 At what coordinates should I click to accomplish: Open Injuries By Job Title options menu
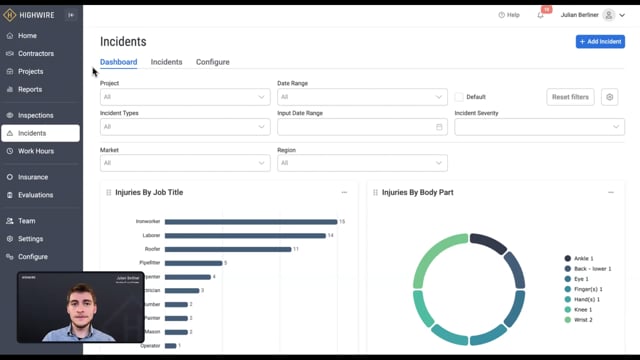(344, 193)
